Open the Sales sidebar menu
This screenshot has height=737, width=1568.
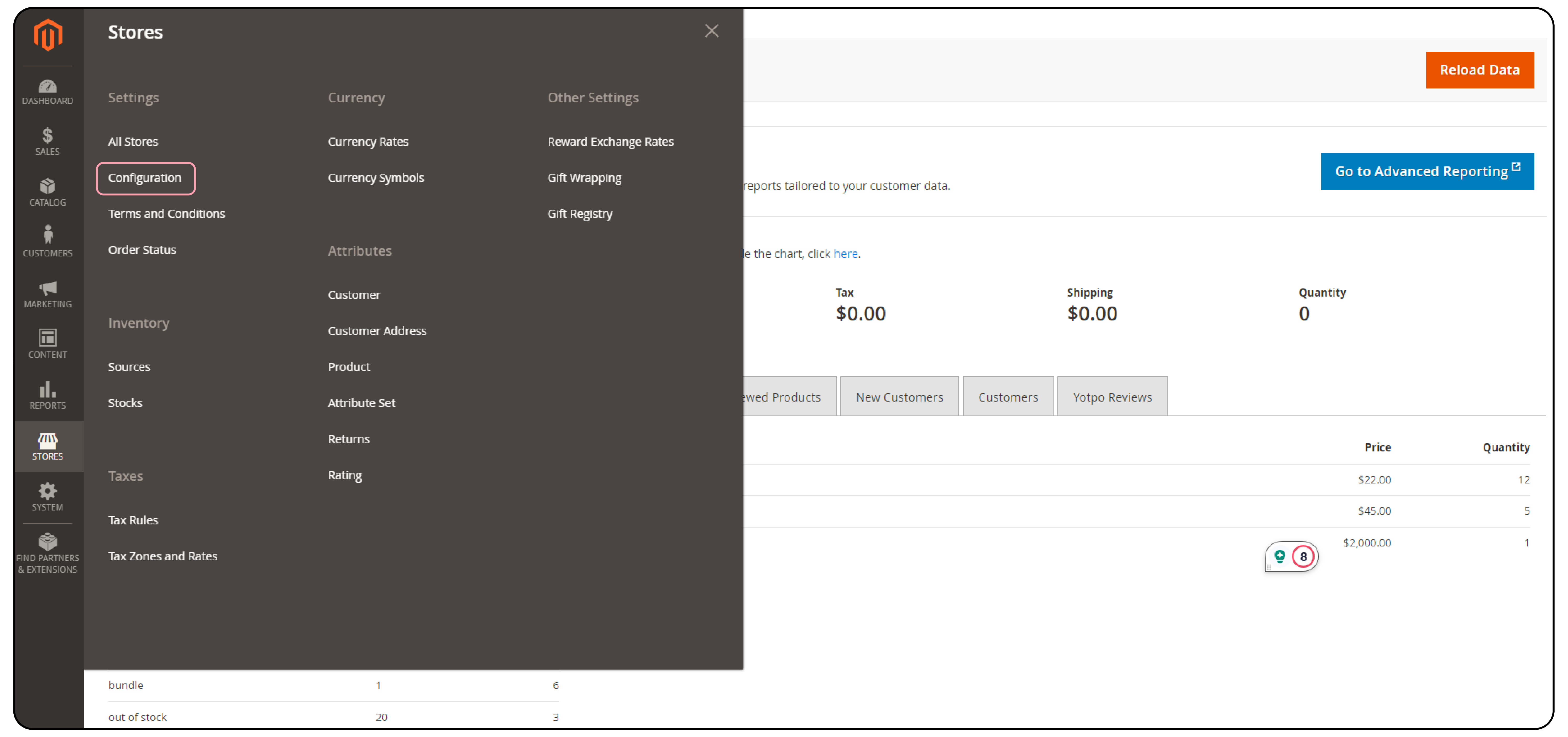click(x=48, y=142)
